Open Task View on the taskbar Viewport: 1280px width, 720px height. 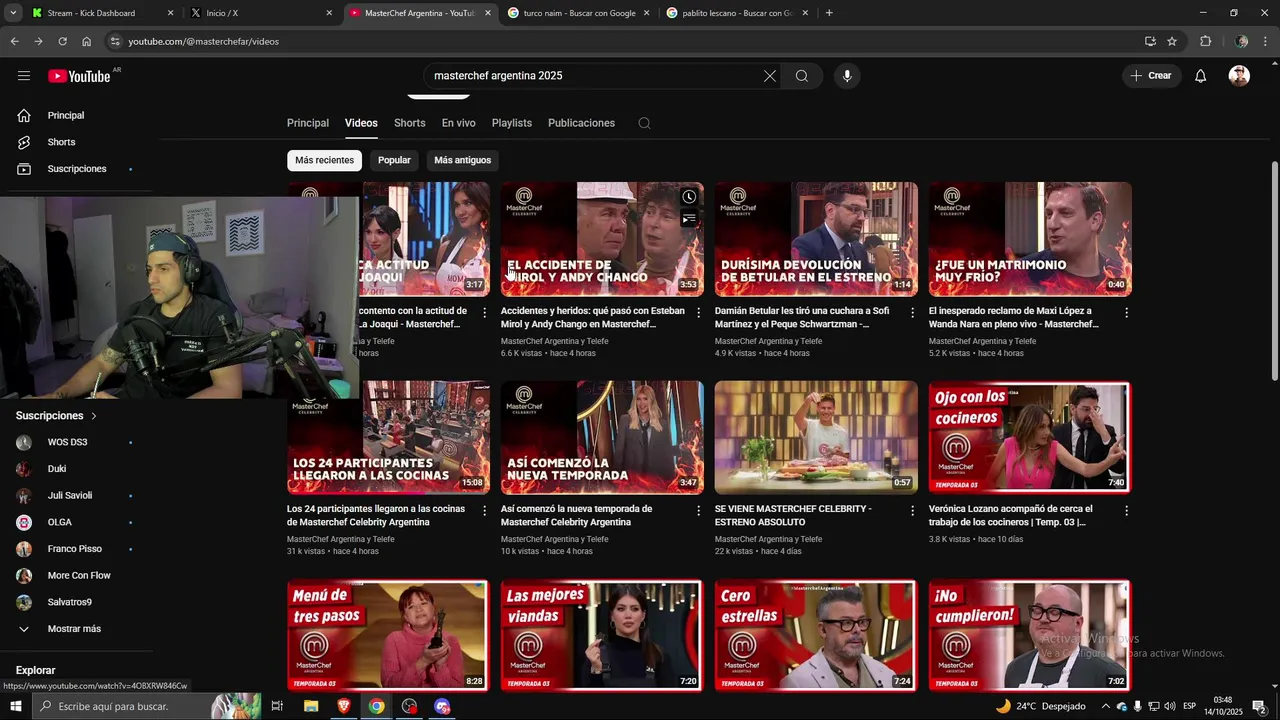click(x=277, y=706)
